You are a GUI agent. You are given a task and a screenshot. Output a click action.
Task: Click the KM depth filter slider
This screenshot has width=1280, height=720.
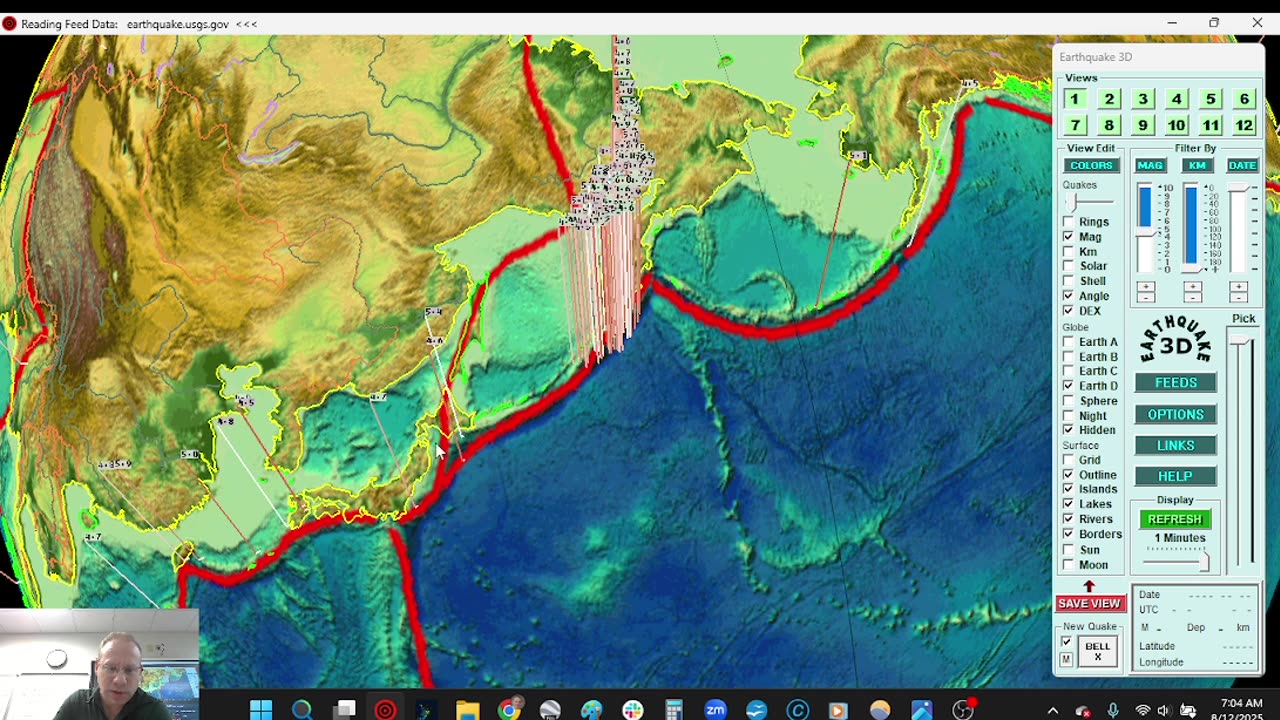[x=1191, y=228]
